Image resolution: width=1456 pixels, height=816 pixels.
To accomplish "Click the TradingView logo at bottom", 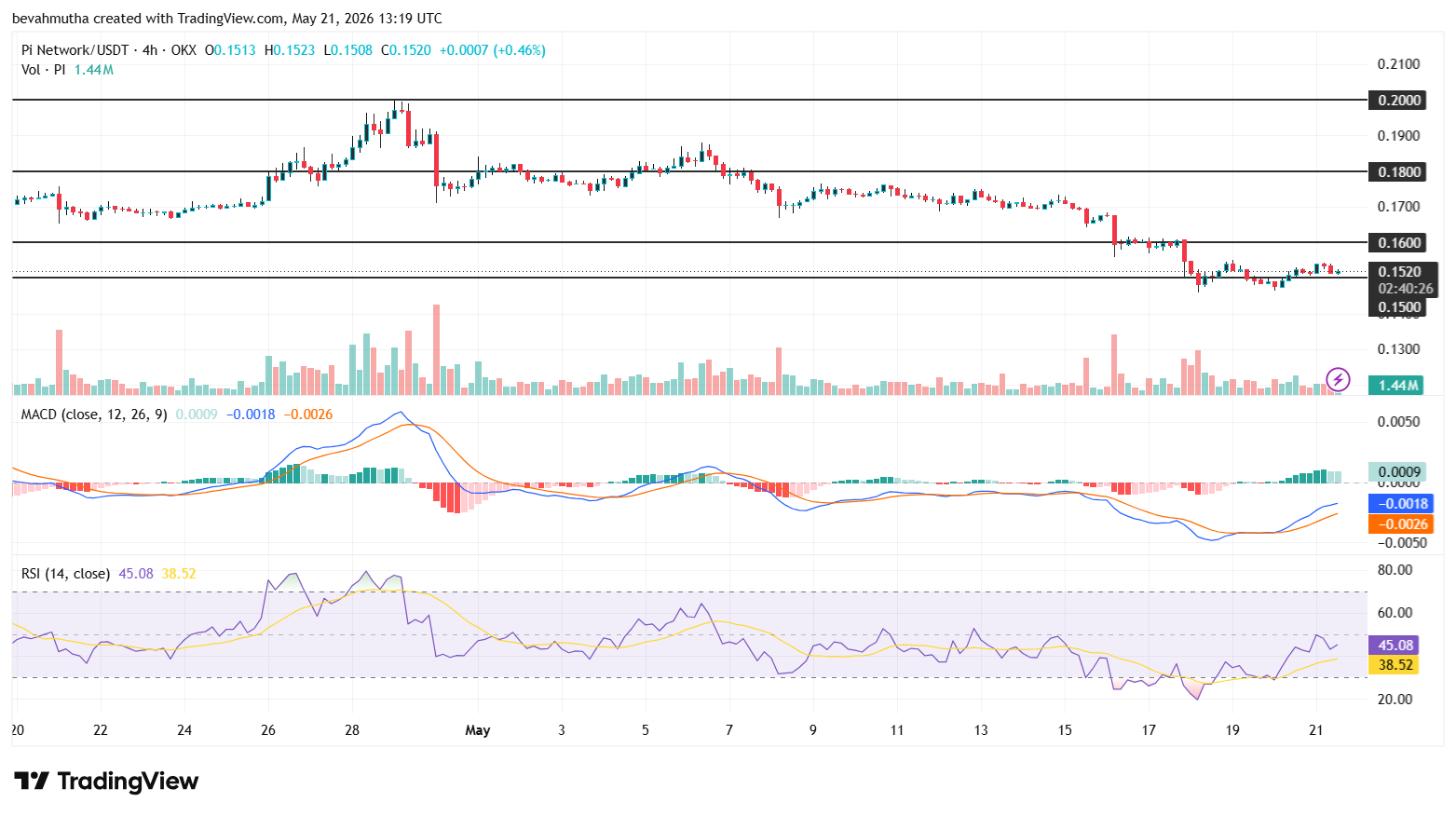I will 106,781.
